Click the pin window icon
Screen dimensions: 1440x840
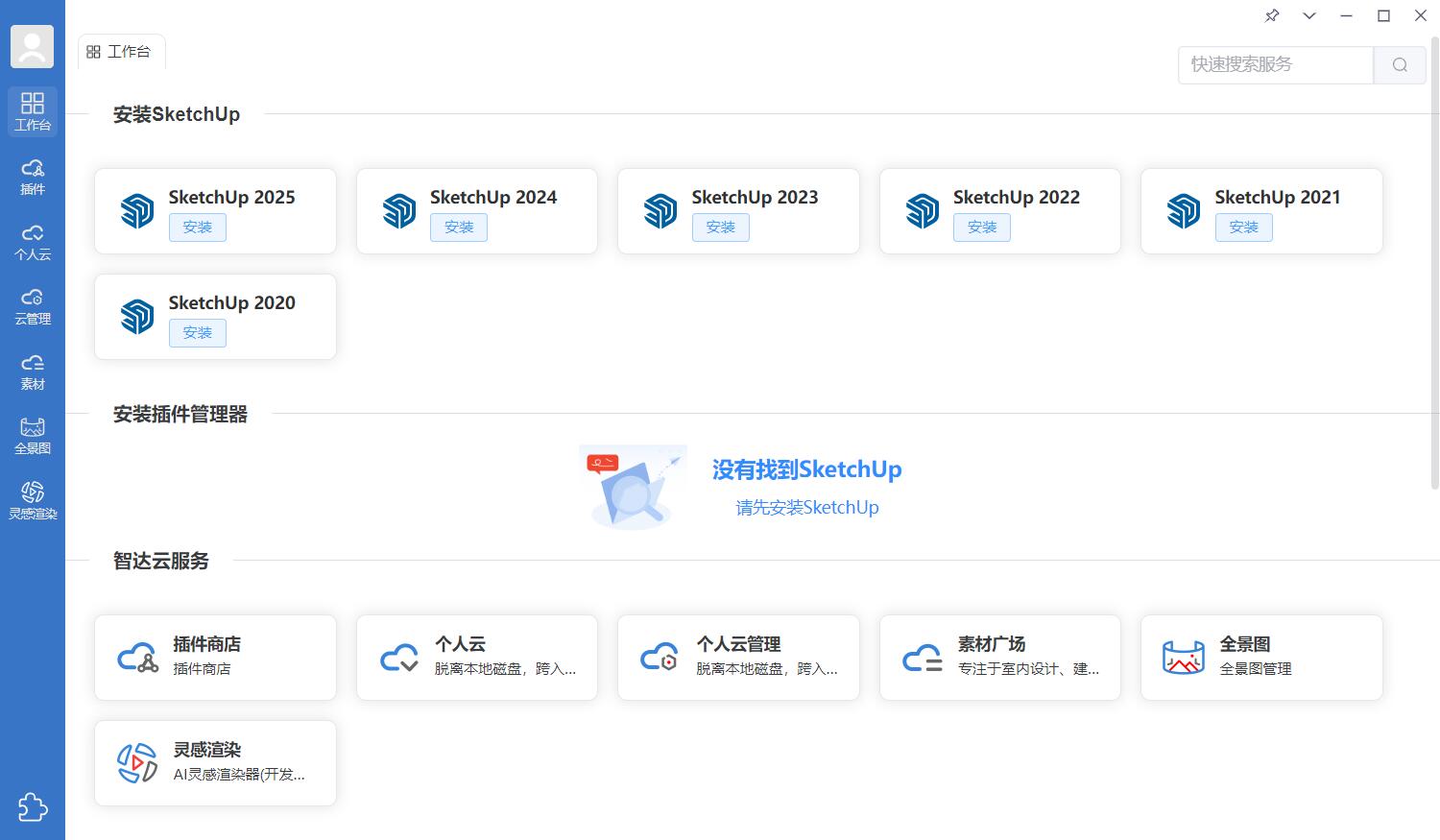click(x=1272, y=15)
